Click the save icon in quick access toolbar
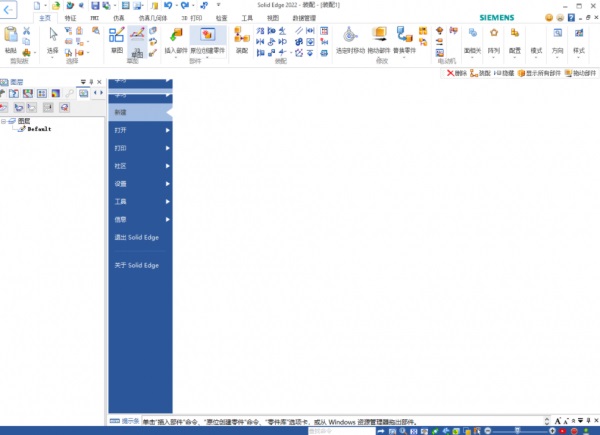This screenshot has width=600, height=435. [94, 6]
